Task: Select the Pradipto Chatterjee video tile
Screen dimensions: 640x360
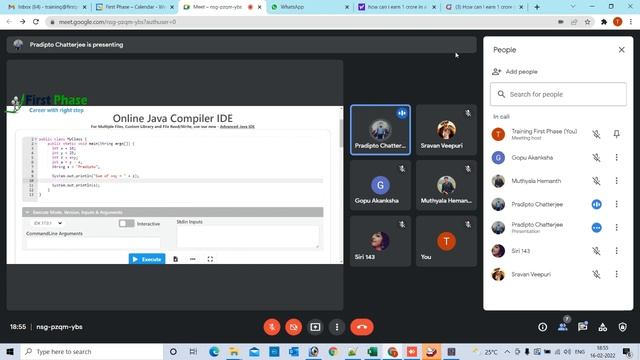Action: coord(380,130)
